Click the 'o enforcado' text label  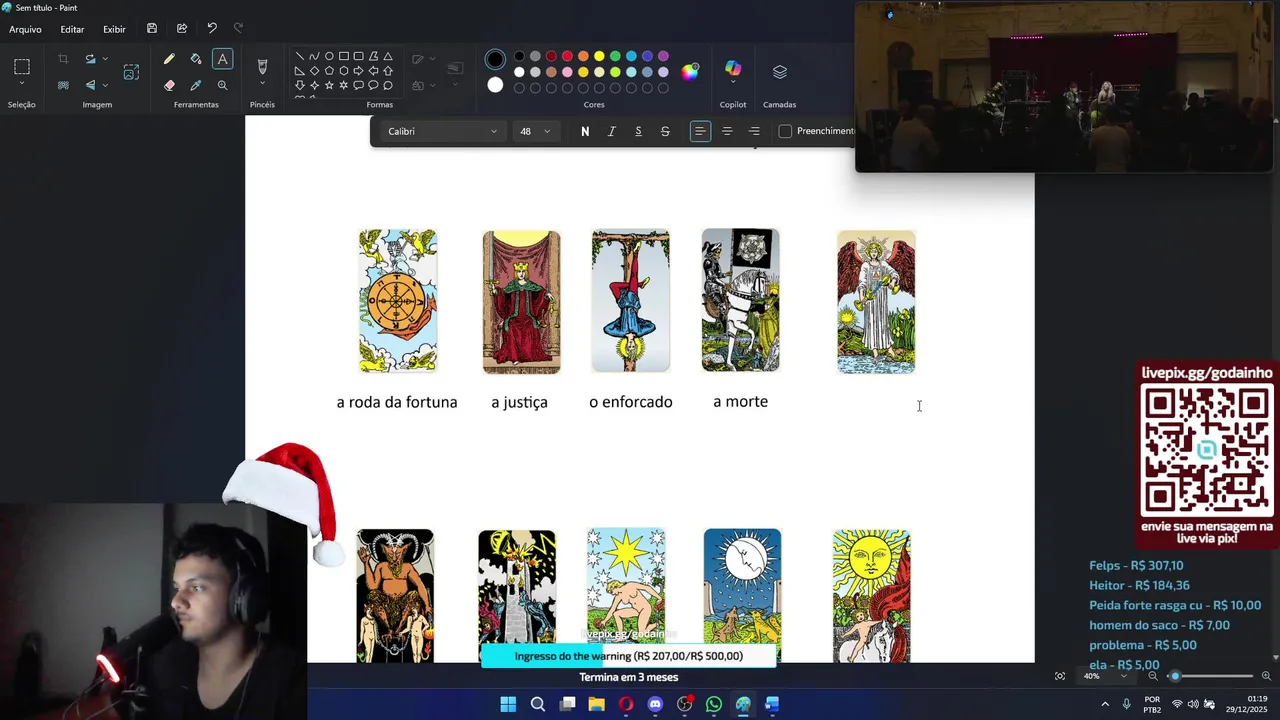click(631, 402)
